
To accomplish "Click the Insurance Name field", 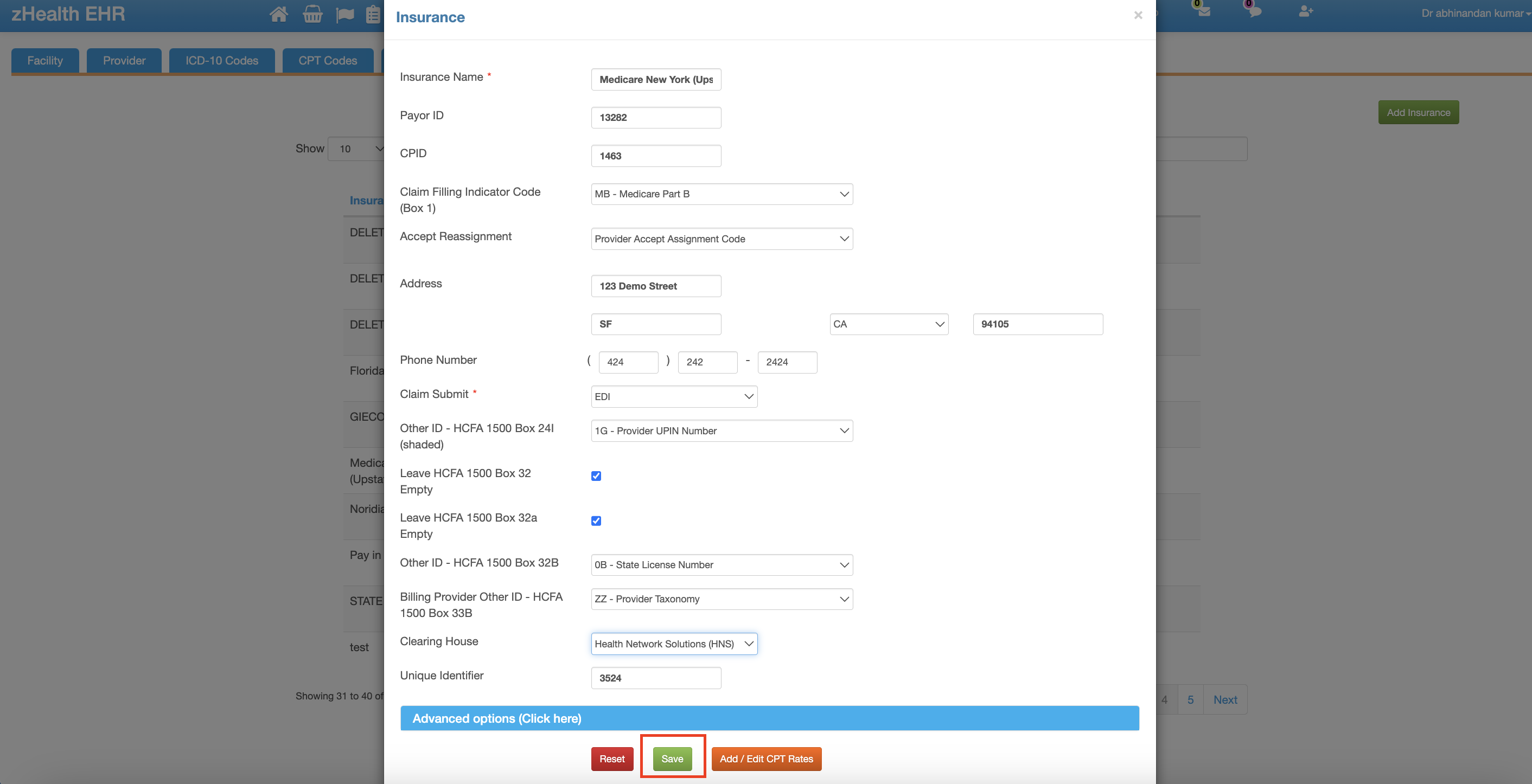I will (x=656, y=80).
